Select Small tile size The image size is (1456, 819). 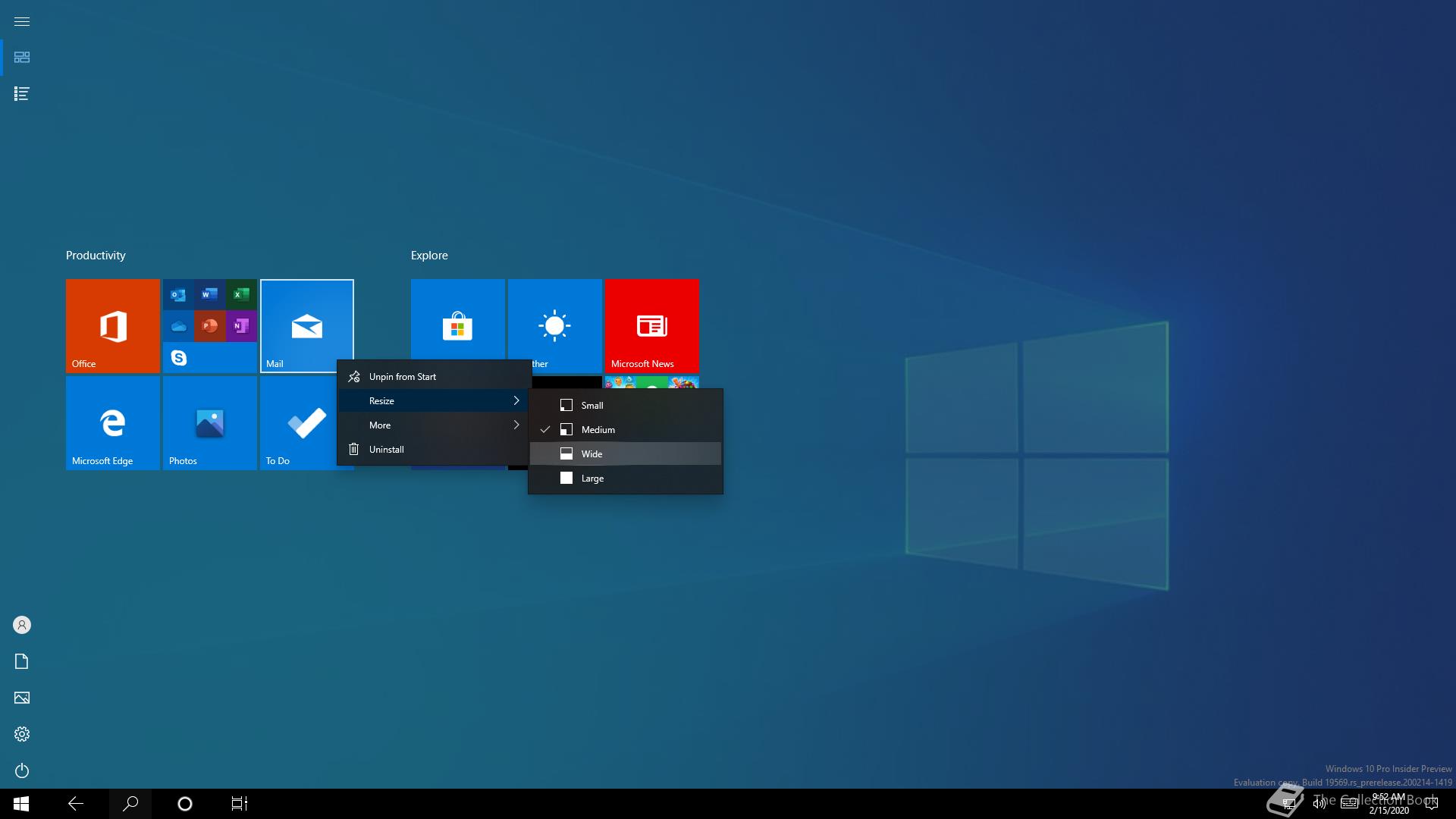(626, 406)
